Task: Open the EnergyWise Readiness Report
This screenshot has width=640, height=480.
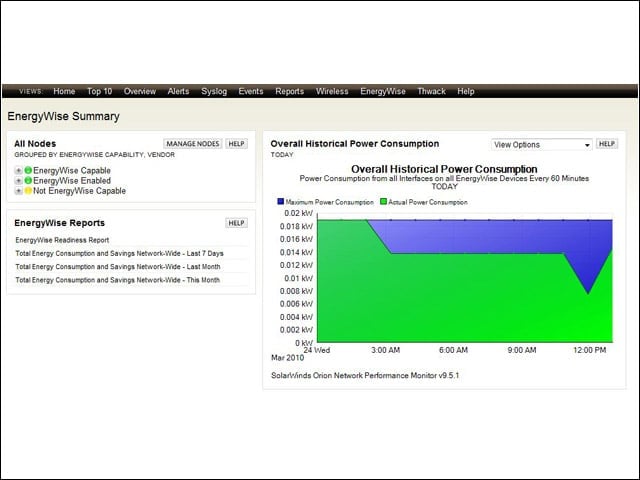Action: click(x=62, y=240)
